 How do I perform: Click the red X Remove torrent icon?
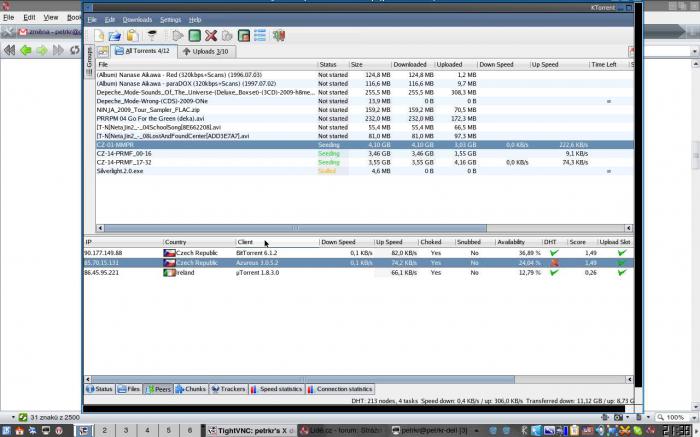[211, 36]
